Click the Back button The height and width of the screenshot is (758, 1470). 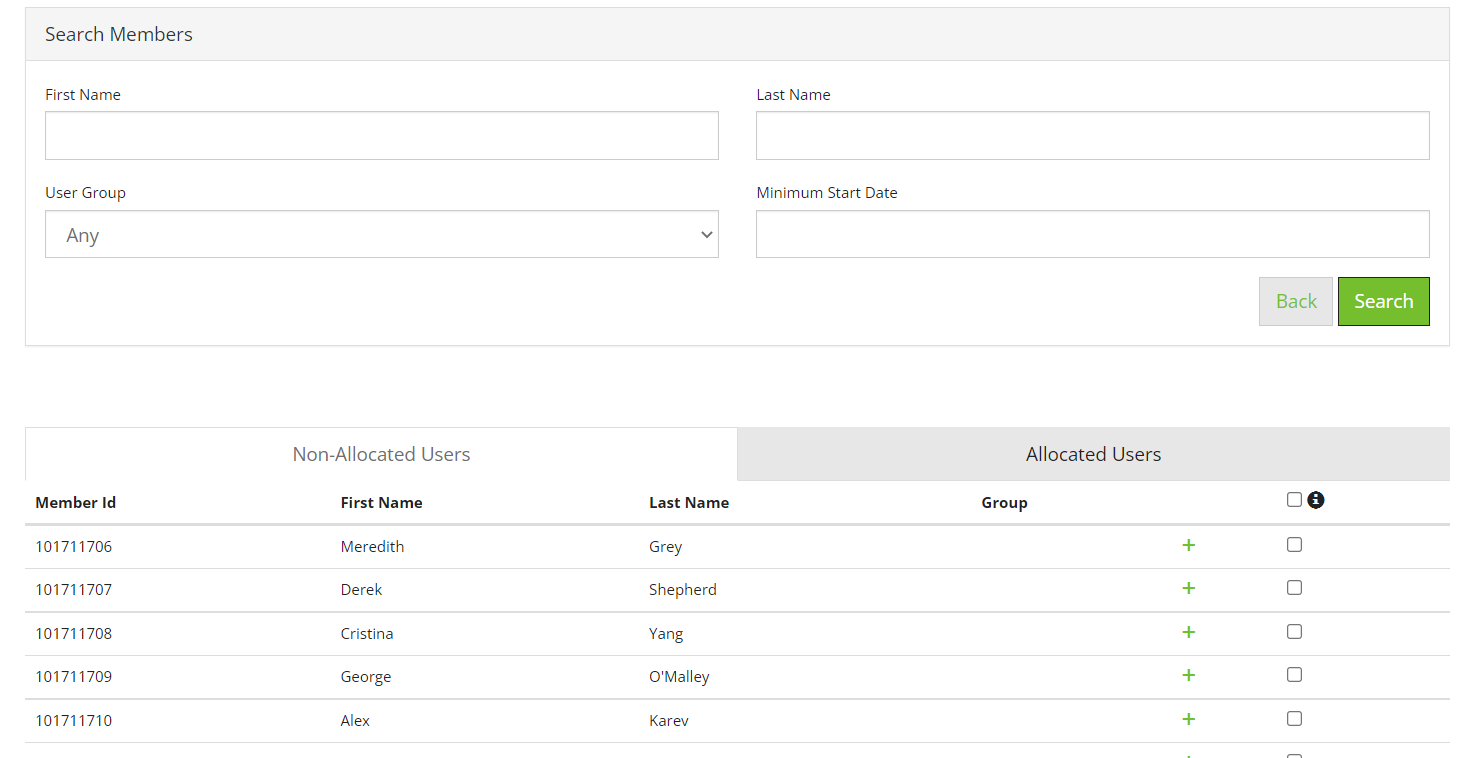1295,301
